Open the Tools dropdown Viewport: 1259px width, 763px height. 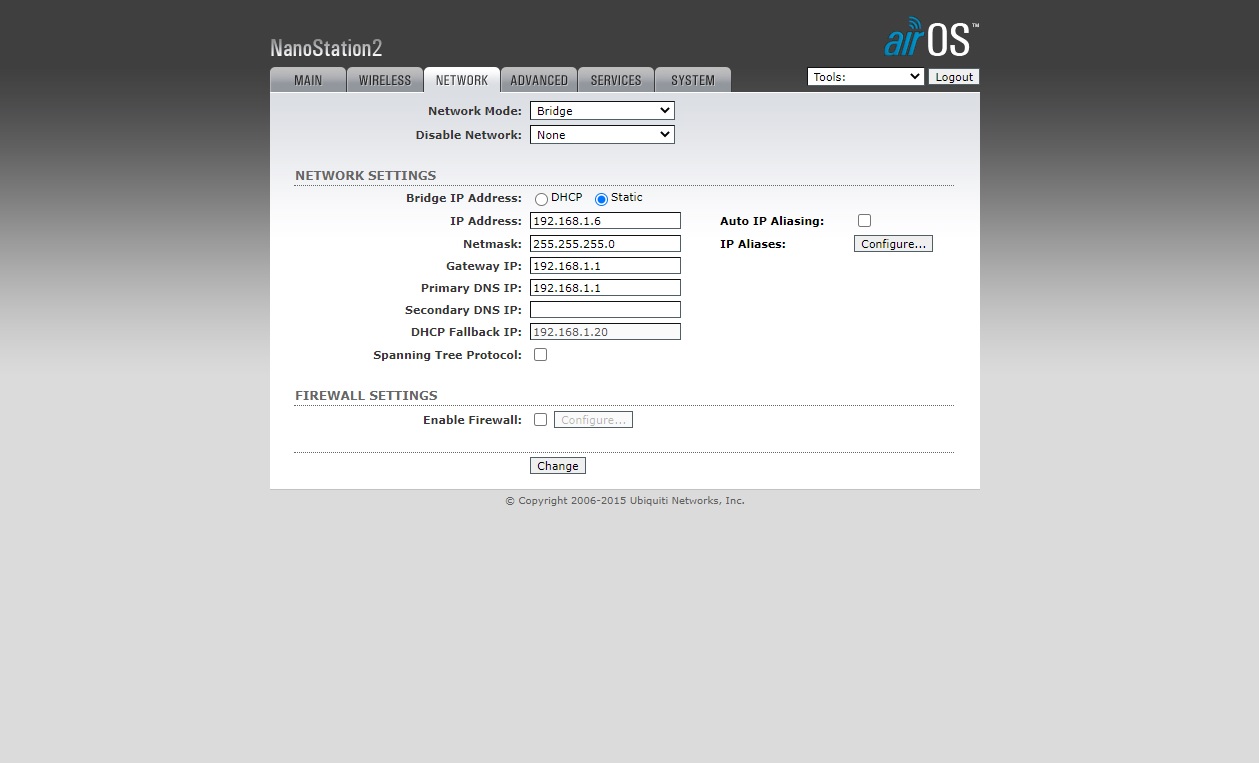[865, 77]
